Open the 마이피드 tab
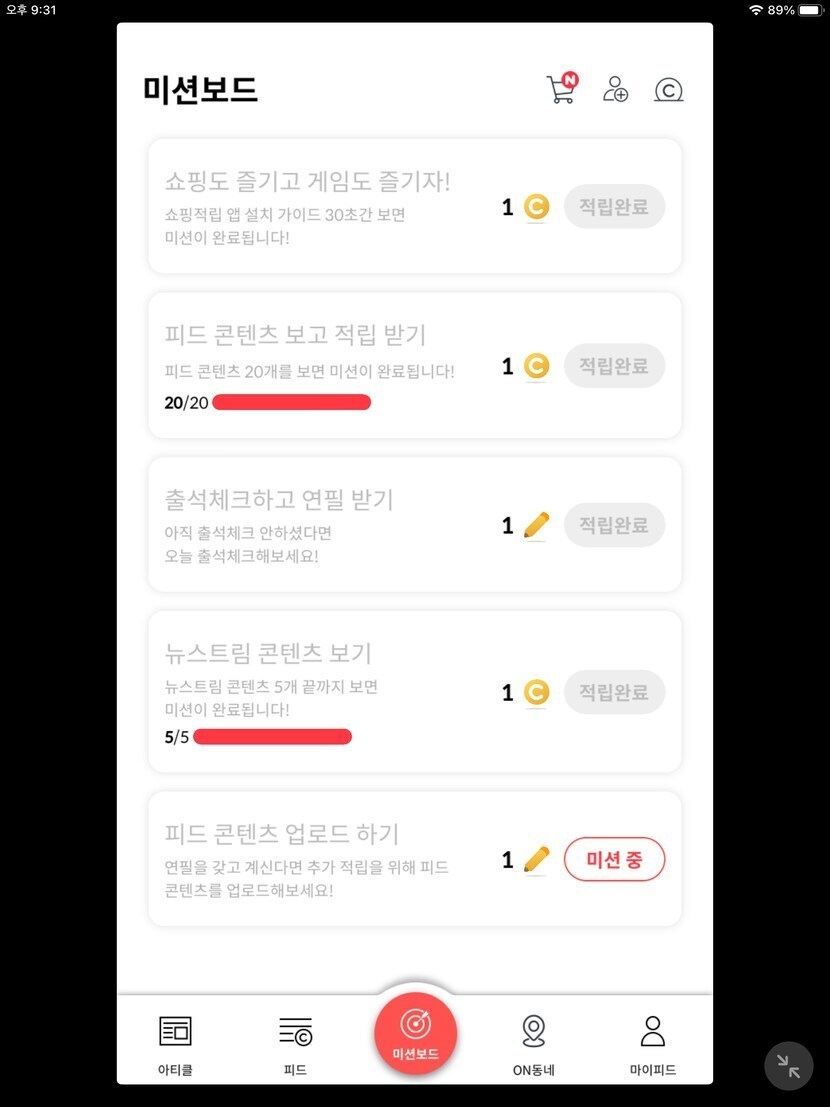The width and height of the screenshot is (830, 1107). coord(653,1043)
